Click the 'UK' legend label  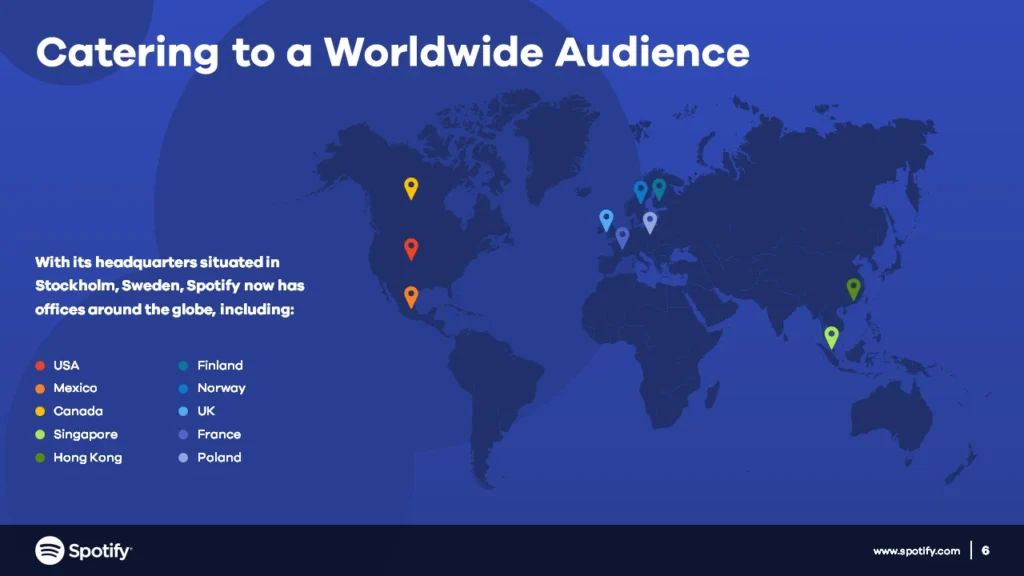coord(206,411)
